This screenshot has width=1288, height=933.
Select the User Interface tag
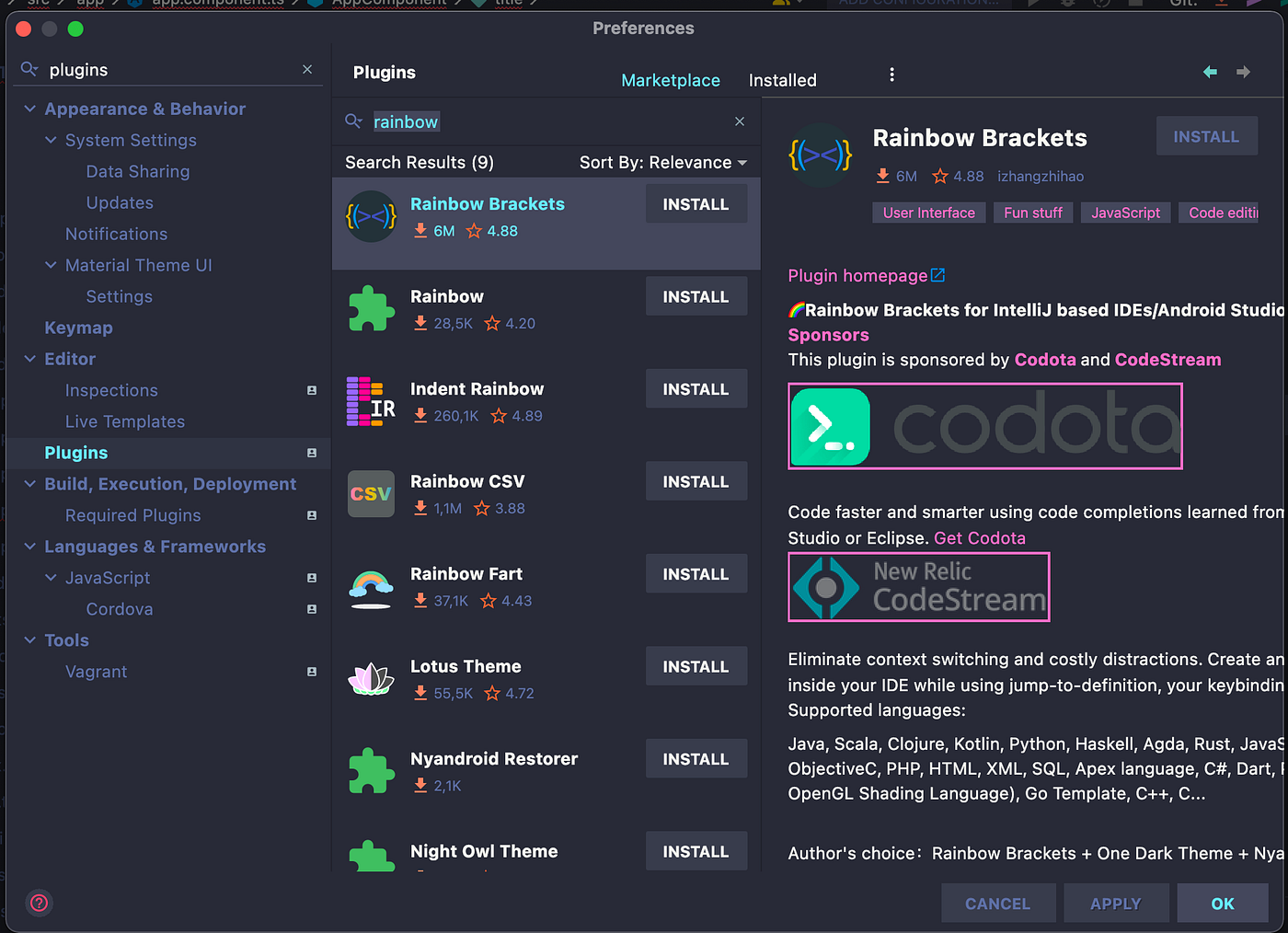click(929, 213)
